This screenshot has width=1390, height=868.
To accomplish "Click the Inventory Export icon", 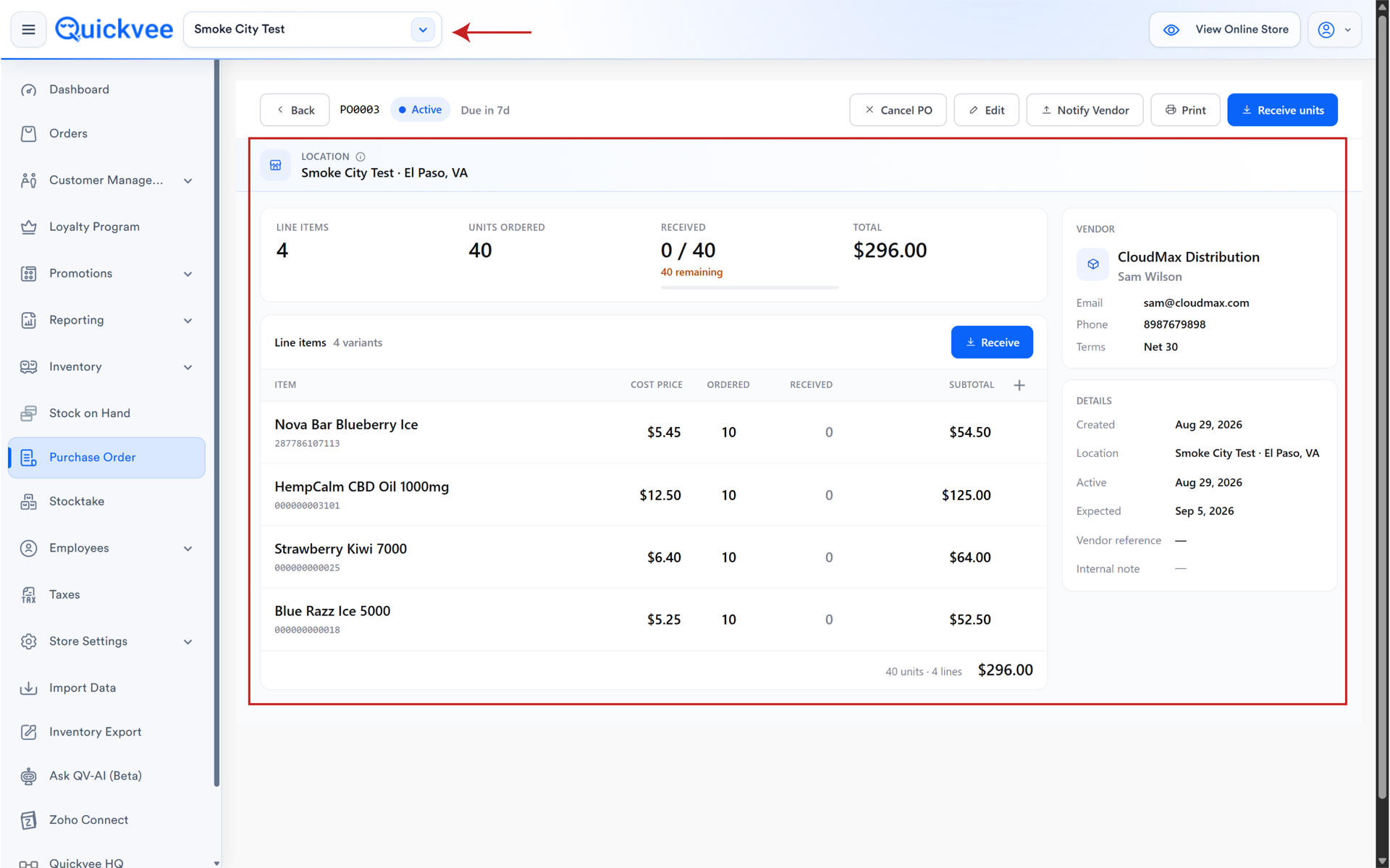I will [x=28, y=733].
